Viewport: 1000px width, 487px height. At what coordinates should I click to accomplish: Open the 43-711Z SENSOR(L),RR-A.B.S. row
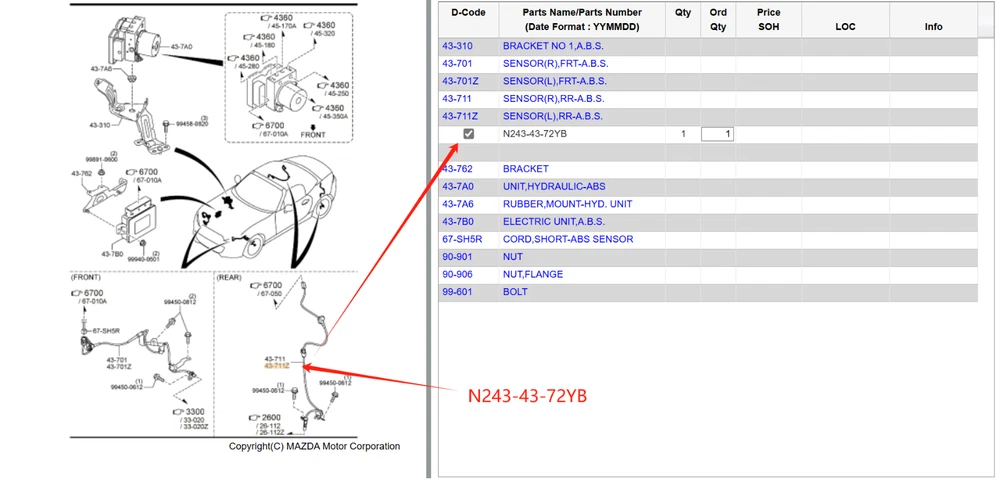(x=554, y=117)
